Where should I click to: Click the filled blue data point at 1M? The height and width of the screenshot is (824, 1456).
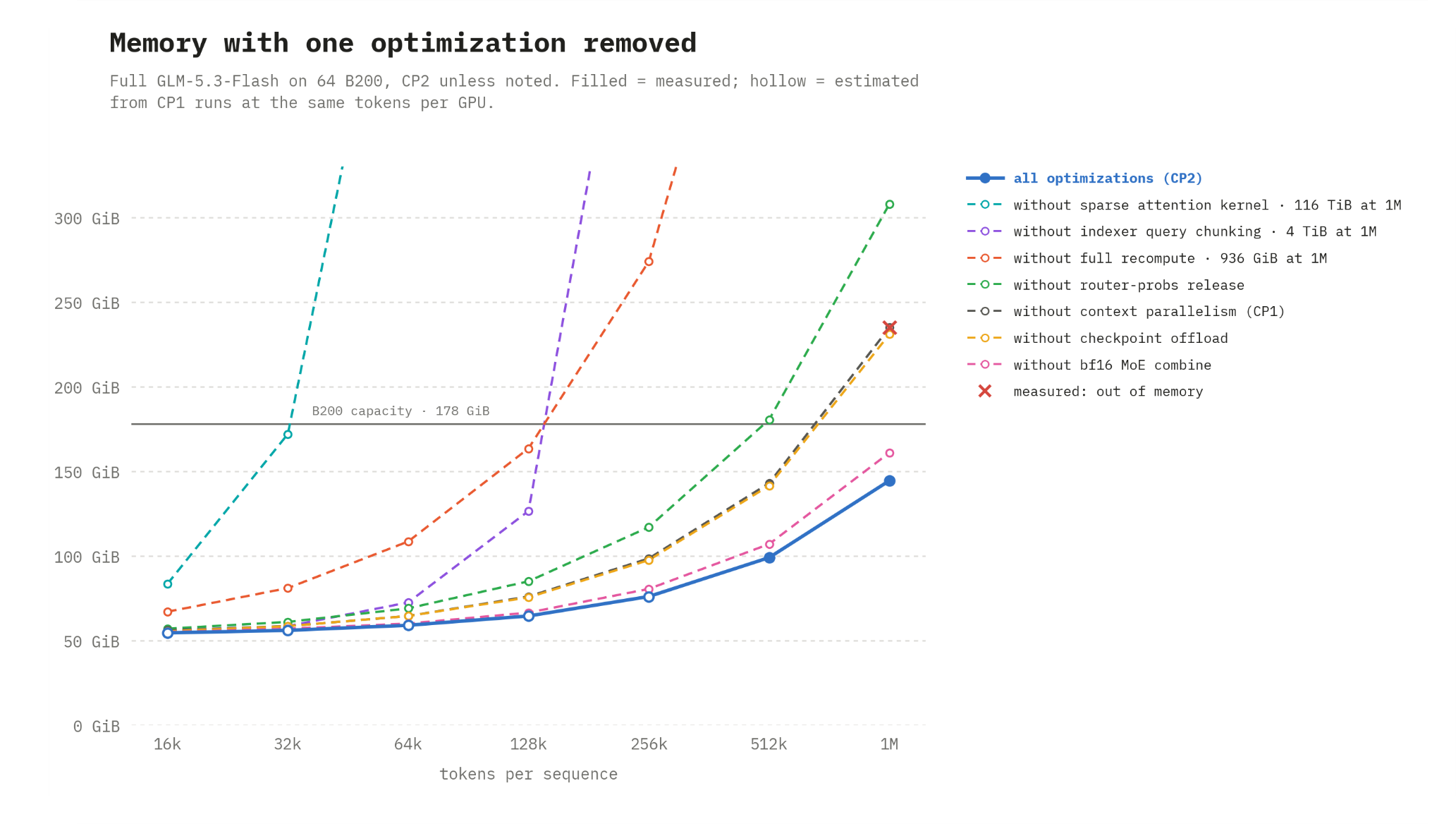coord(890,481)
